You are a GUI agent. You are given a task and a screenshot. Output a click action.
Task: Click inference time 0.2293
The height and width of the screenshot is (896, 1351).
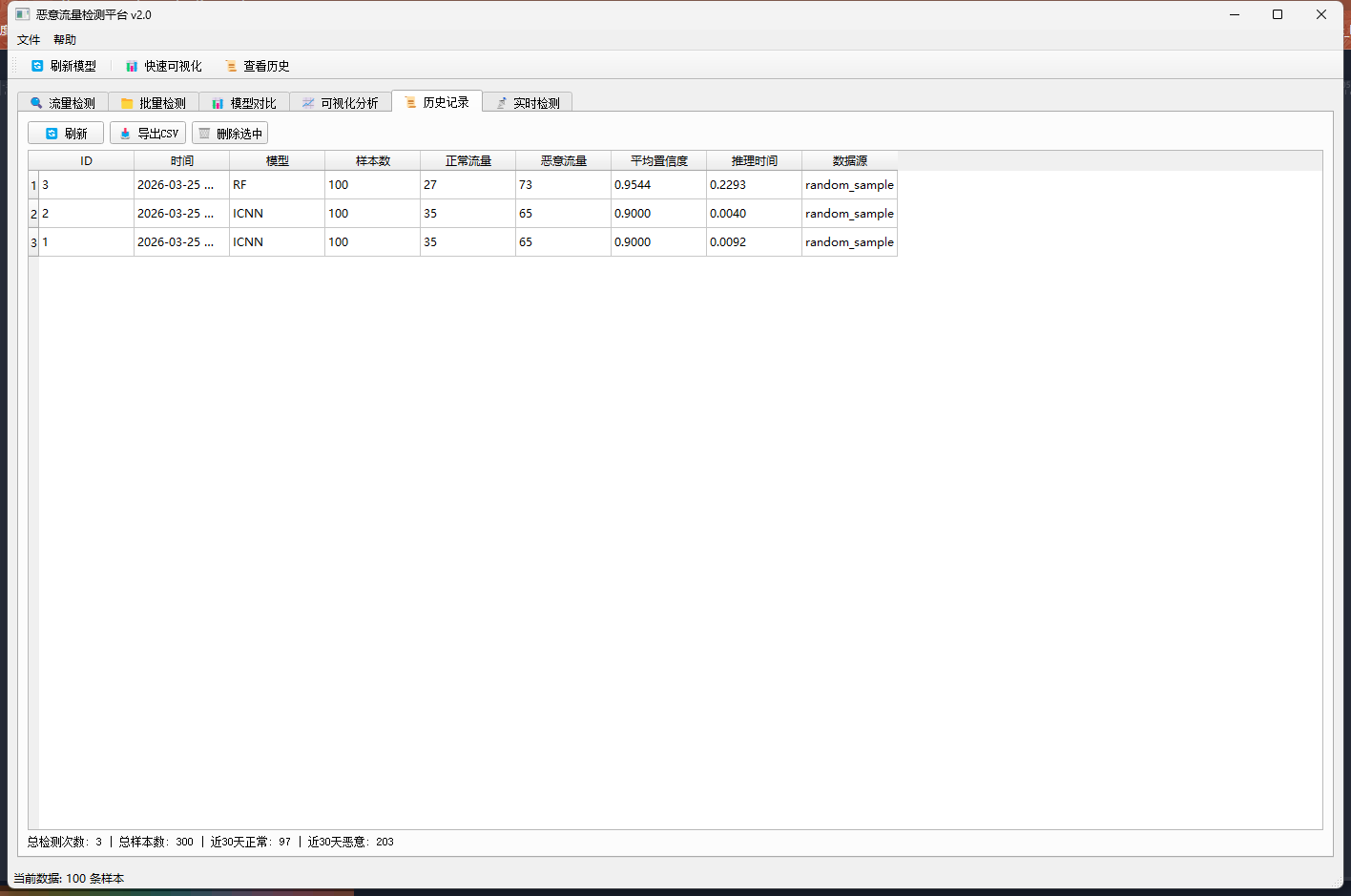(755, 185)
